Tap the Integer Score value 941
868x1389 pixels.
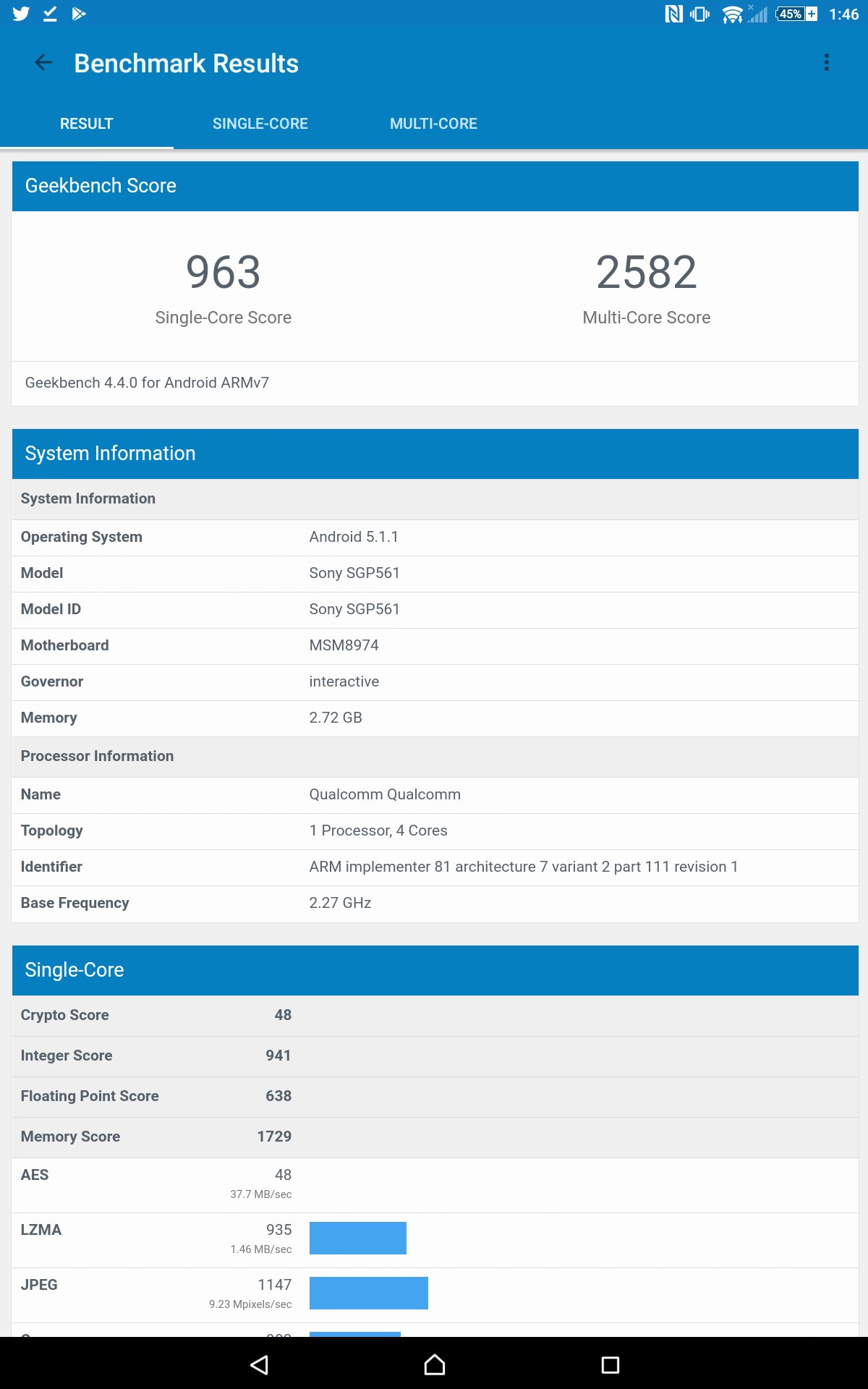click(278, 1055)
